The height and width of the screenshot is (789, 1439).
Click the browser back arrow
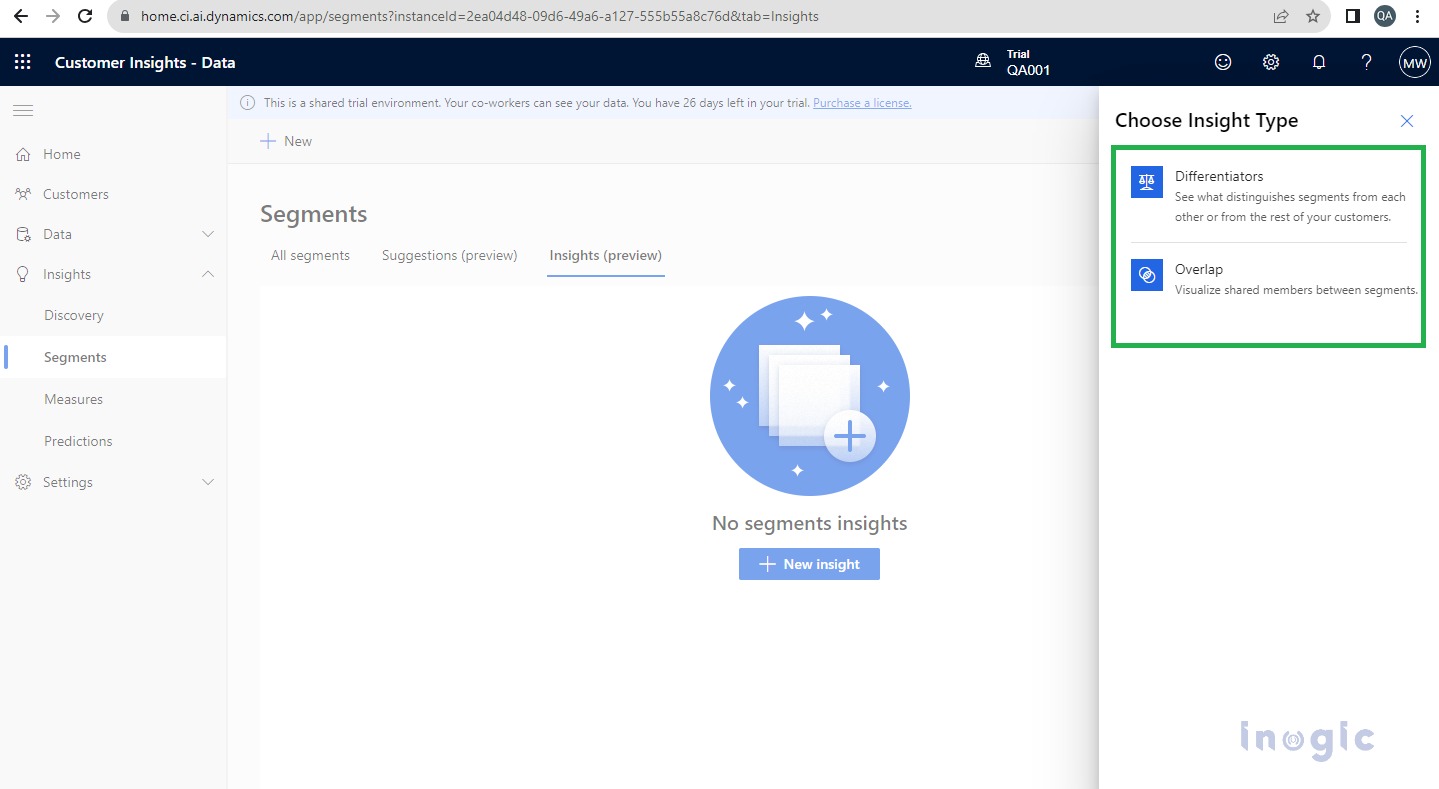pyautogui.click(x=20, y=16)
